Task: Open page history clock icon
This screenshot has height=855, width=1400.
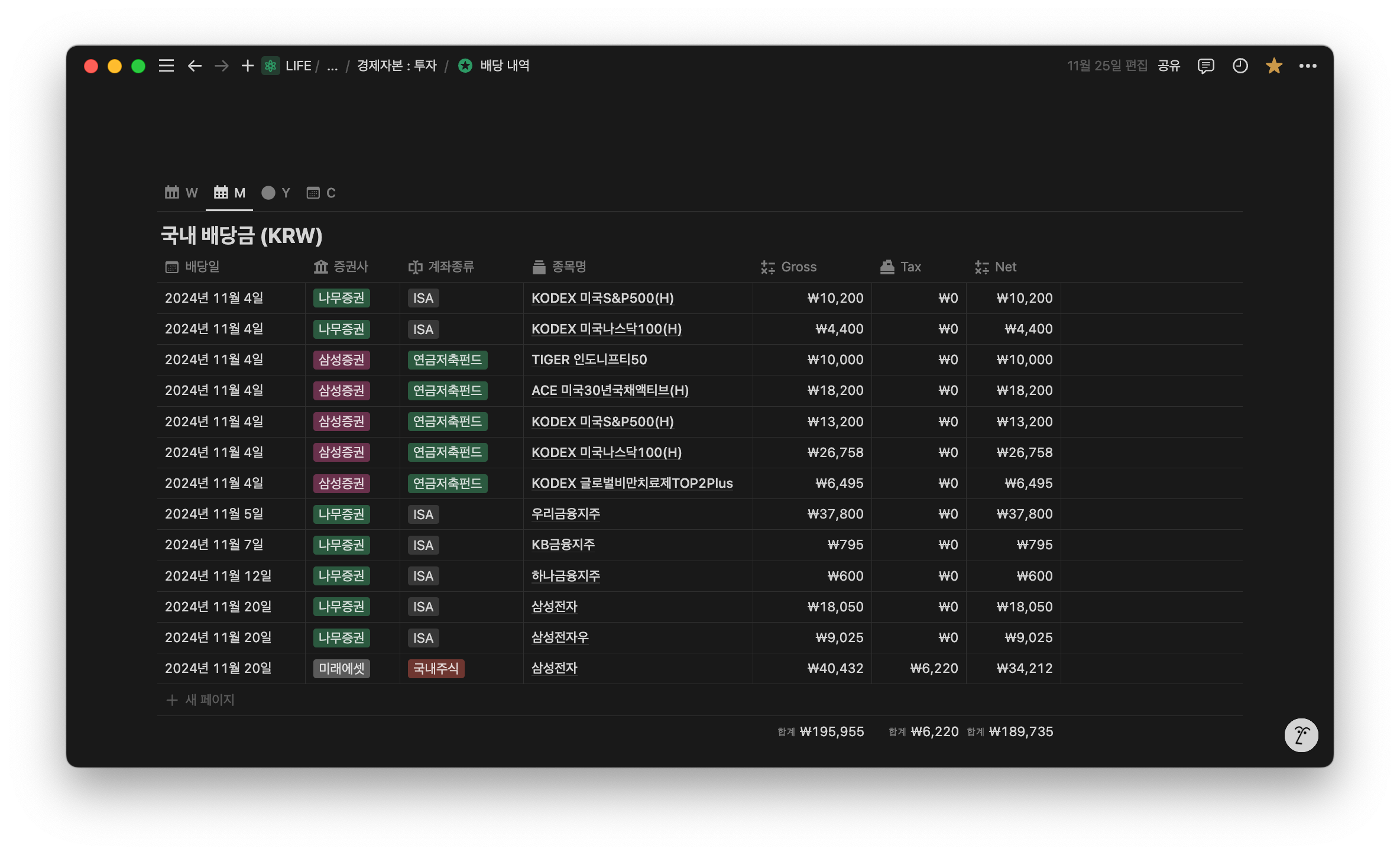Action: 1240,66
